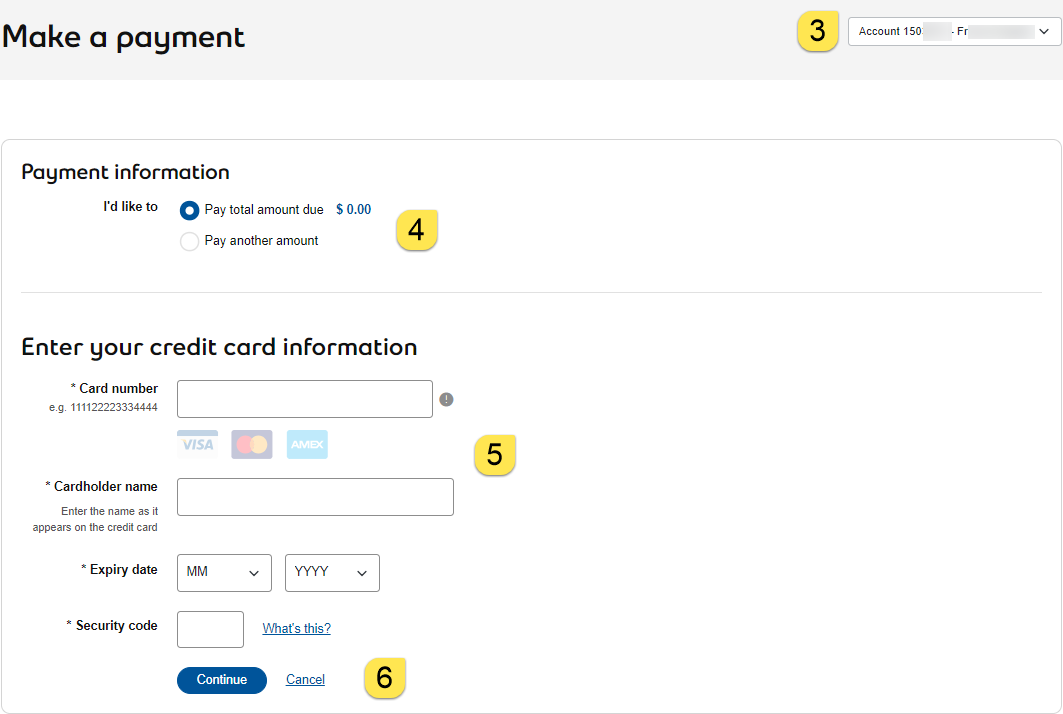
Task: Click the yellow callout badge numbered 5
Action: [495, 455]
